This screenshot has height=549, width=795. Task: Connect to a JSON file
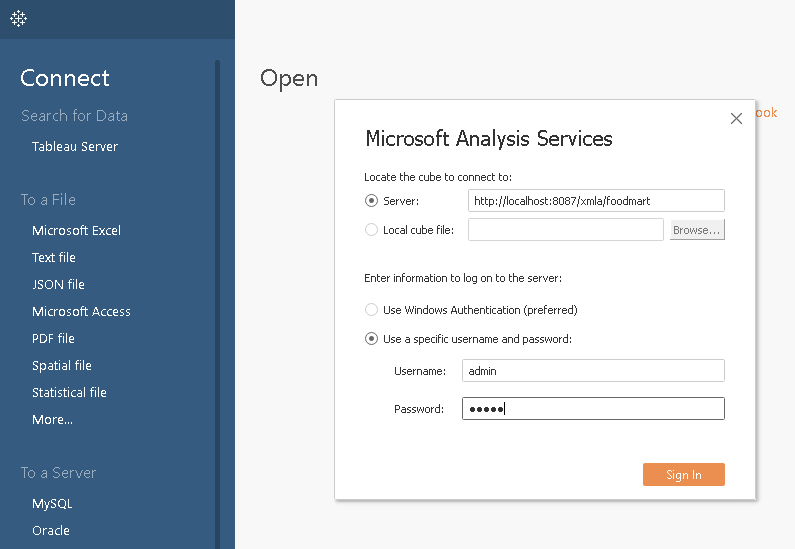tap(58, 284)
